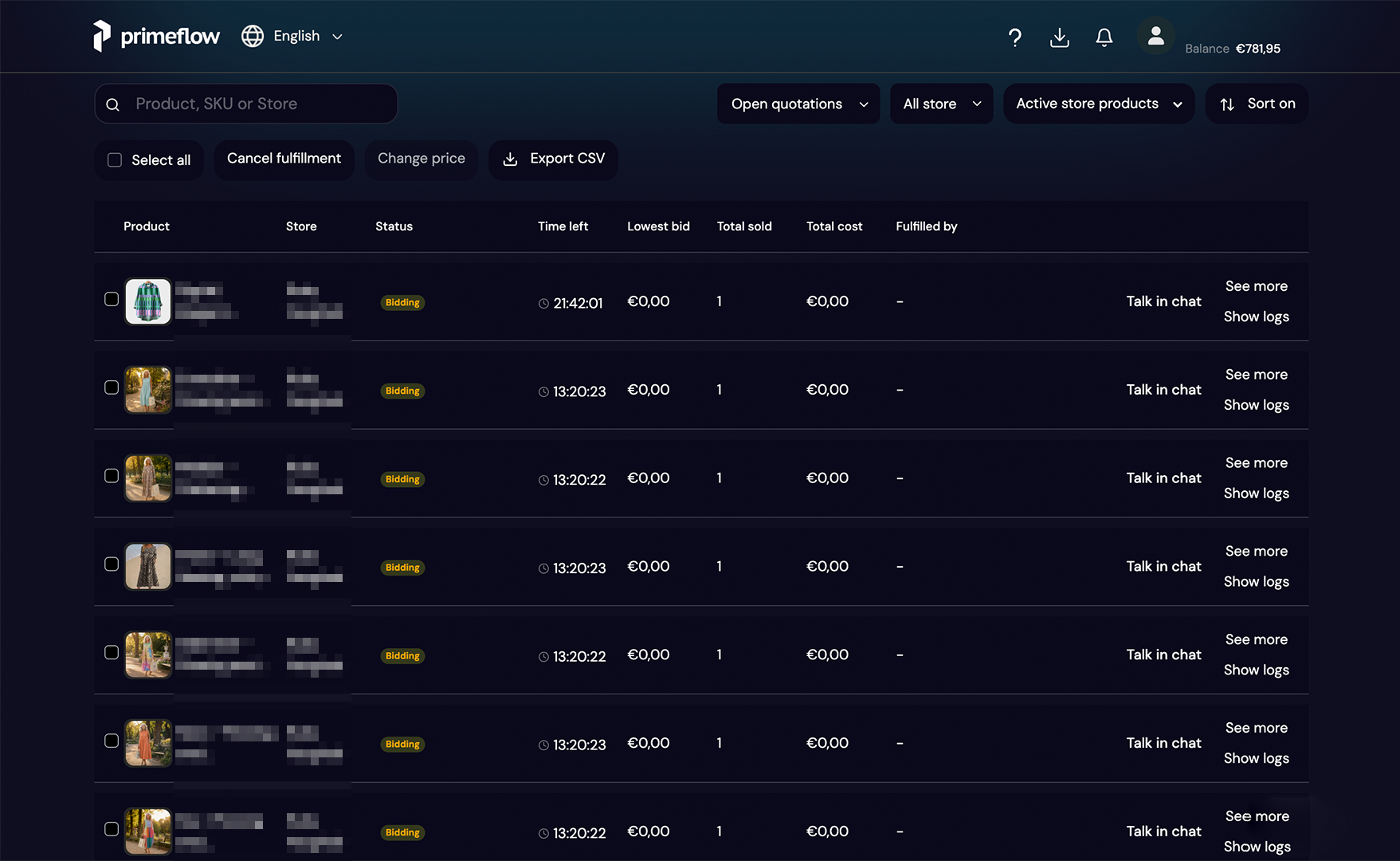Screen dimensions: 1400x861
Task: Click Cancel fulfillment button
Action: pos(284,159)
